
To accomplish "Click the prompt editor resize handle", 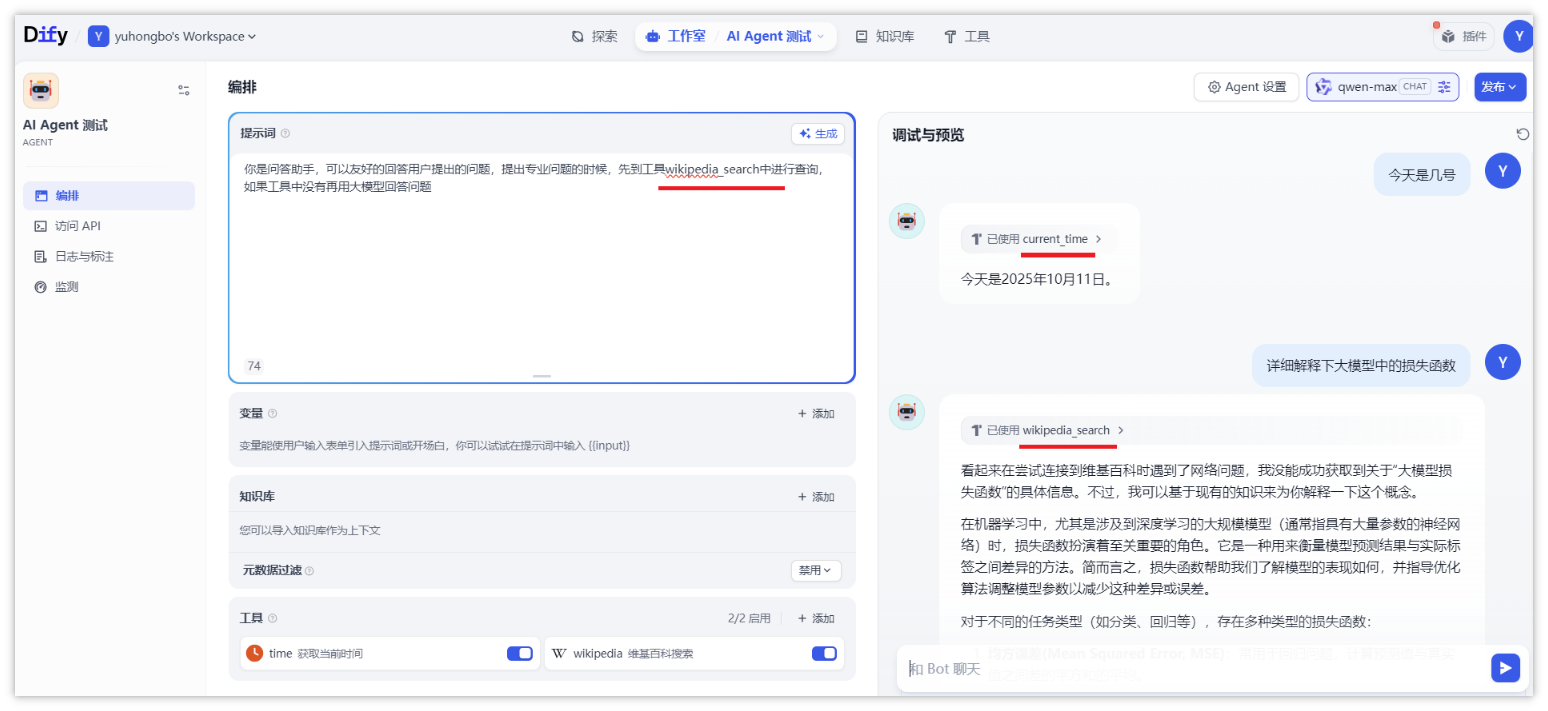I will 541,376.
